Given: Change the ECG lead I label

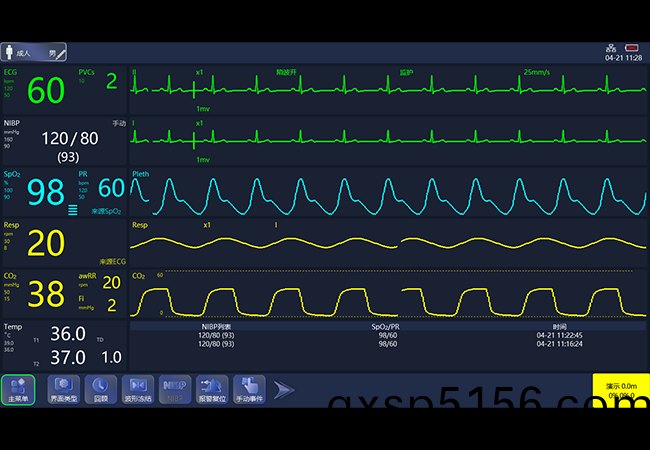Looking at the screenshot, I should pos(133,123).
